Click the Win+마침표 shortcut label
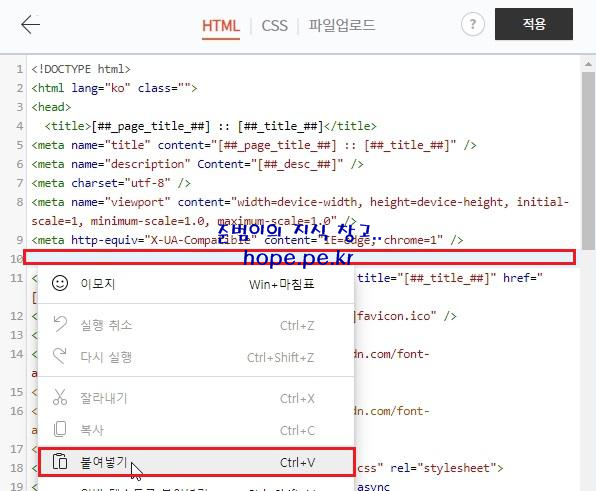This screenshot has height=491, width=596. click(x=282, y=284)
